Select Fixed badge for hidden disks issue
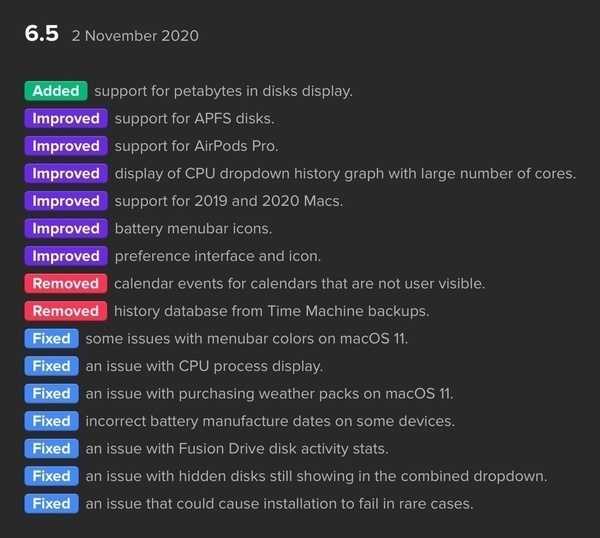 click(x=51, y=476)
